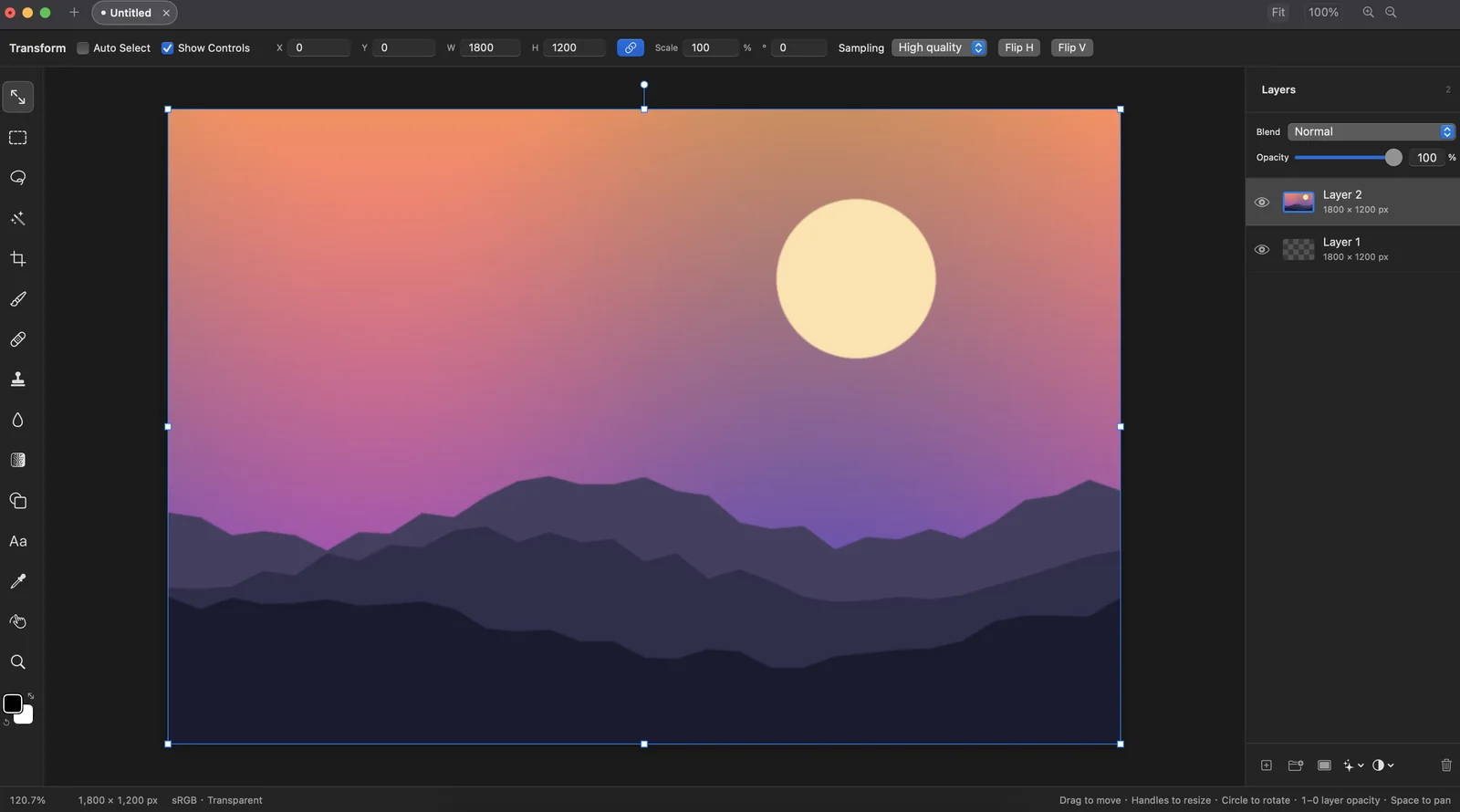The image size is (1460, 812).
Task: Open the foreground color swatch
Action: 13,703
